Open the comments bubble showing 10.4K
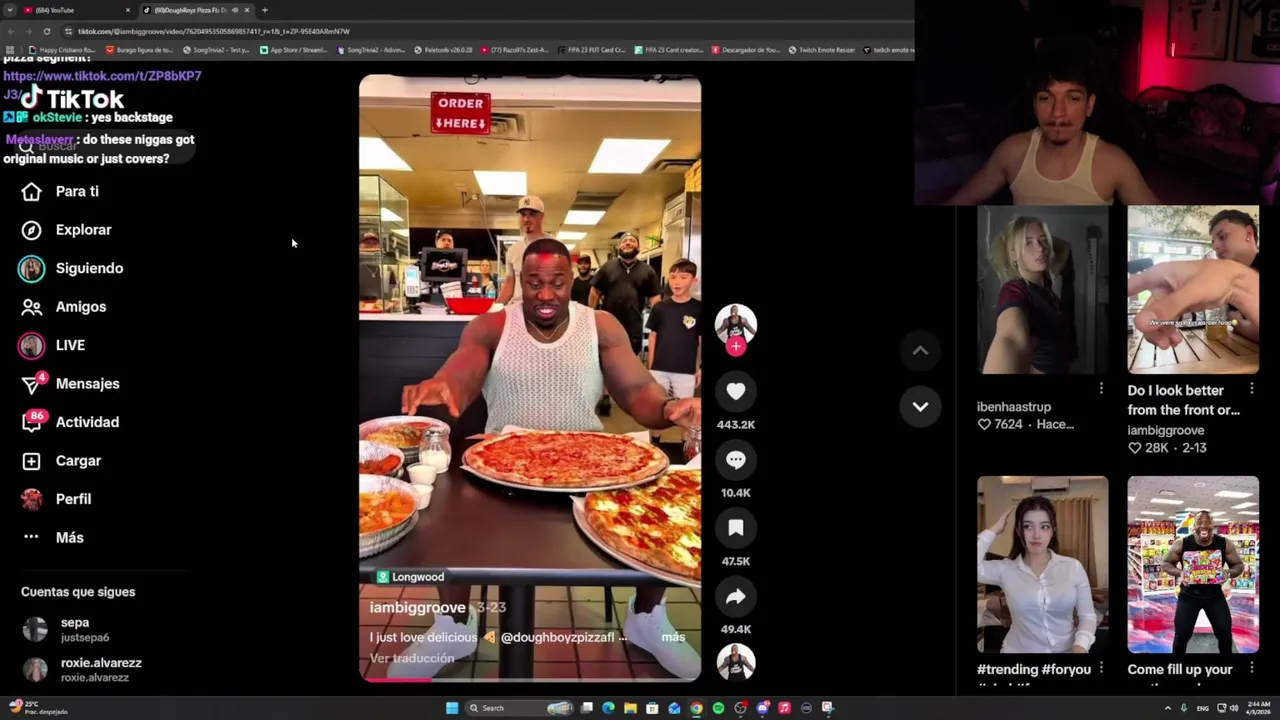 click(736, 460)
